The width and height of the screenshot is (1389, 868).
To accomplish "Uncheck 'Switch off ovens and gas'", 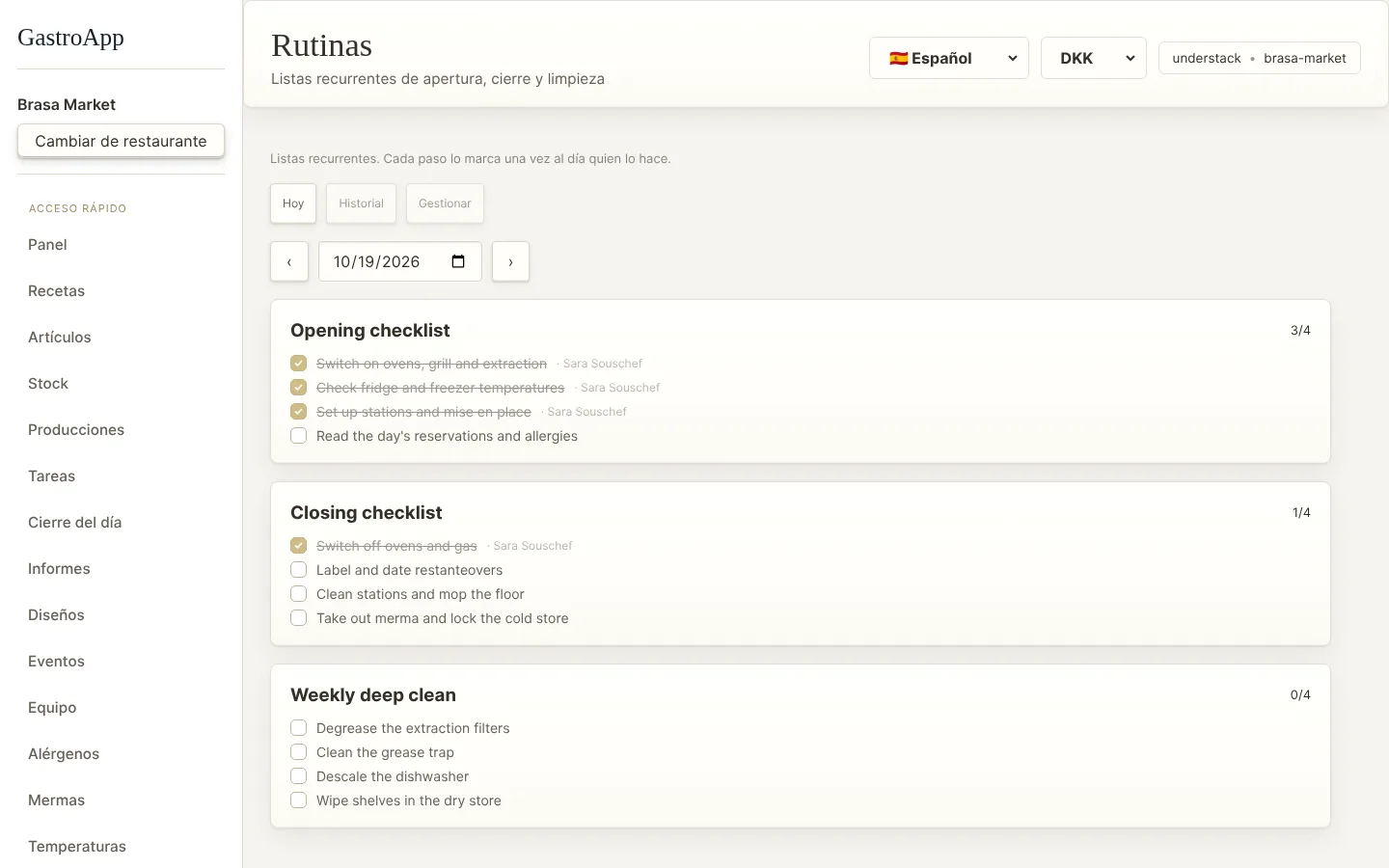I will [299, 546].
